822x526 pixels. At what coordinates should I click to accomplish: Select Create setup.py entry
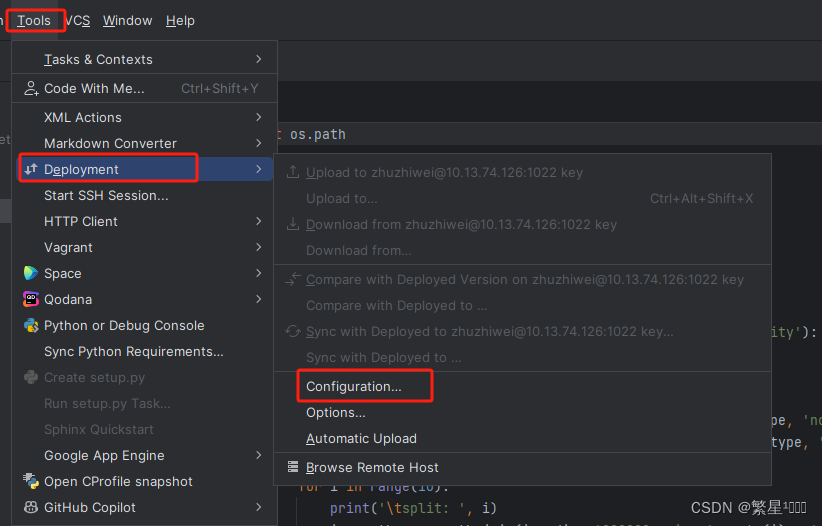click(x=145, y=378)
